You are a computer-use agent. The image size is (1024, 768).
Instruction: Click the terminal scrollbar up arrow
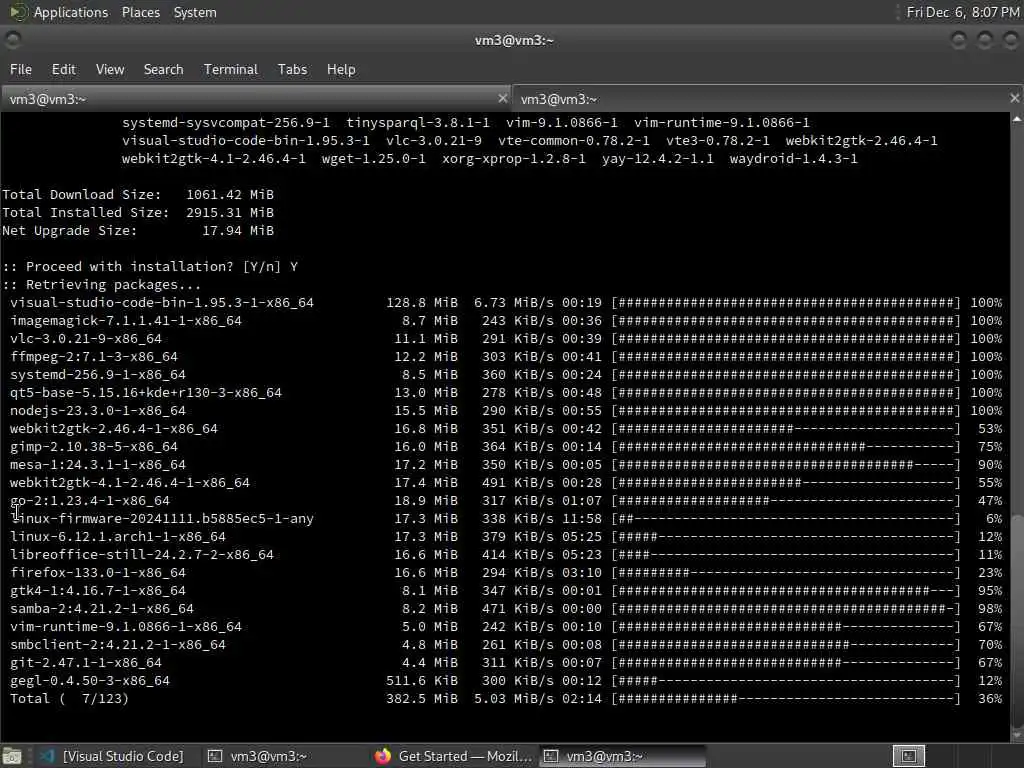1017,119
